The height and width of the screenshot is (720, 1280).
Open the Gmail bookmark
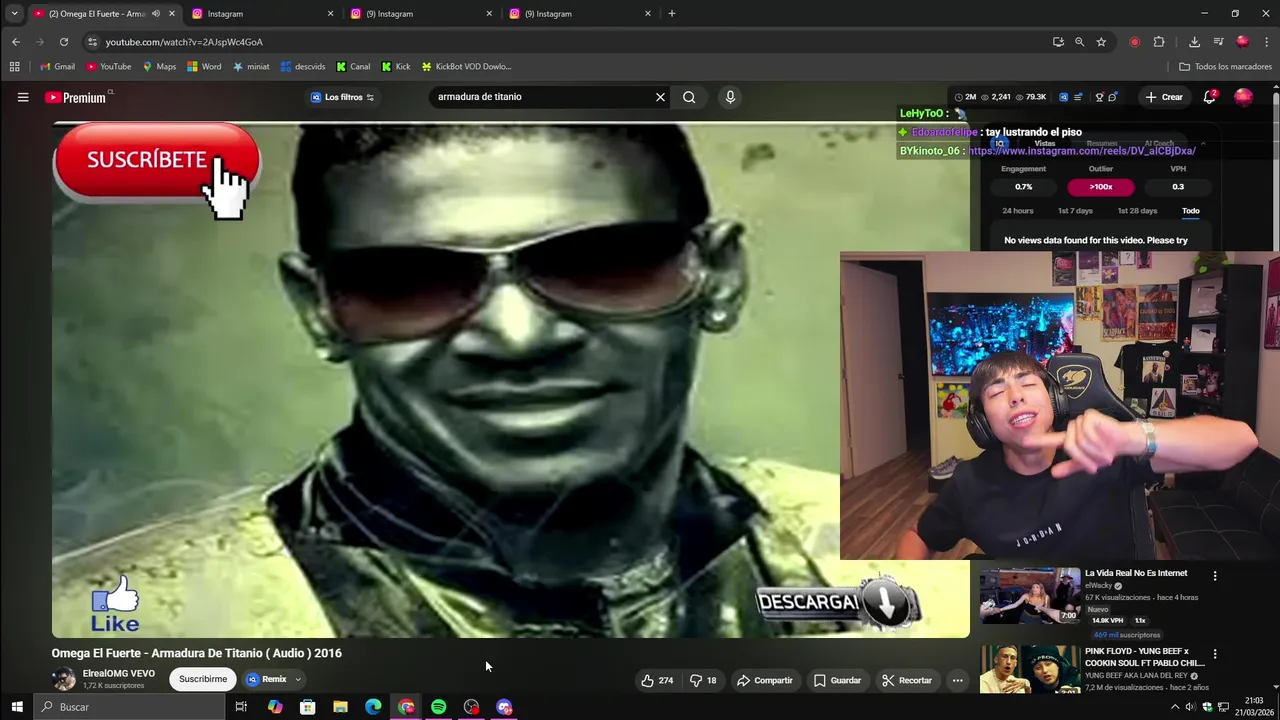point(57,67)
